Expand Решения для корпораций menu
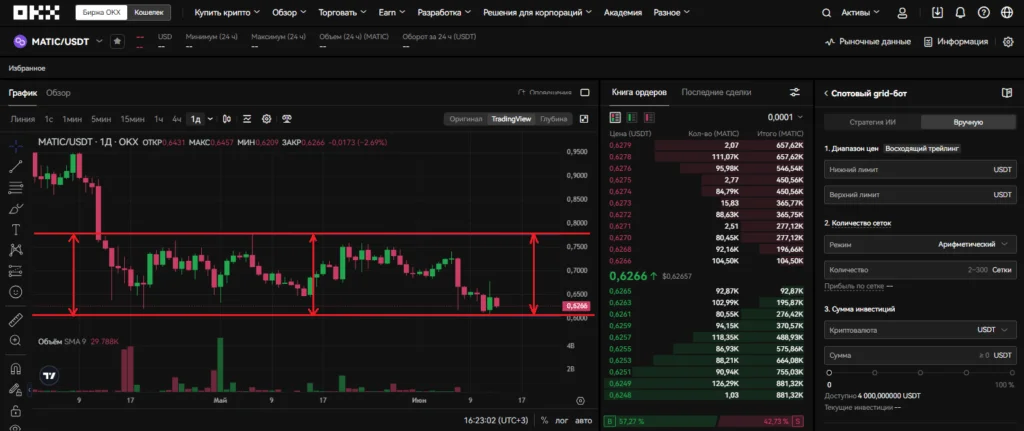Image resolution: width=1024 pixels, height=431 pixels. coord(537,12)
